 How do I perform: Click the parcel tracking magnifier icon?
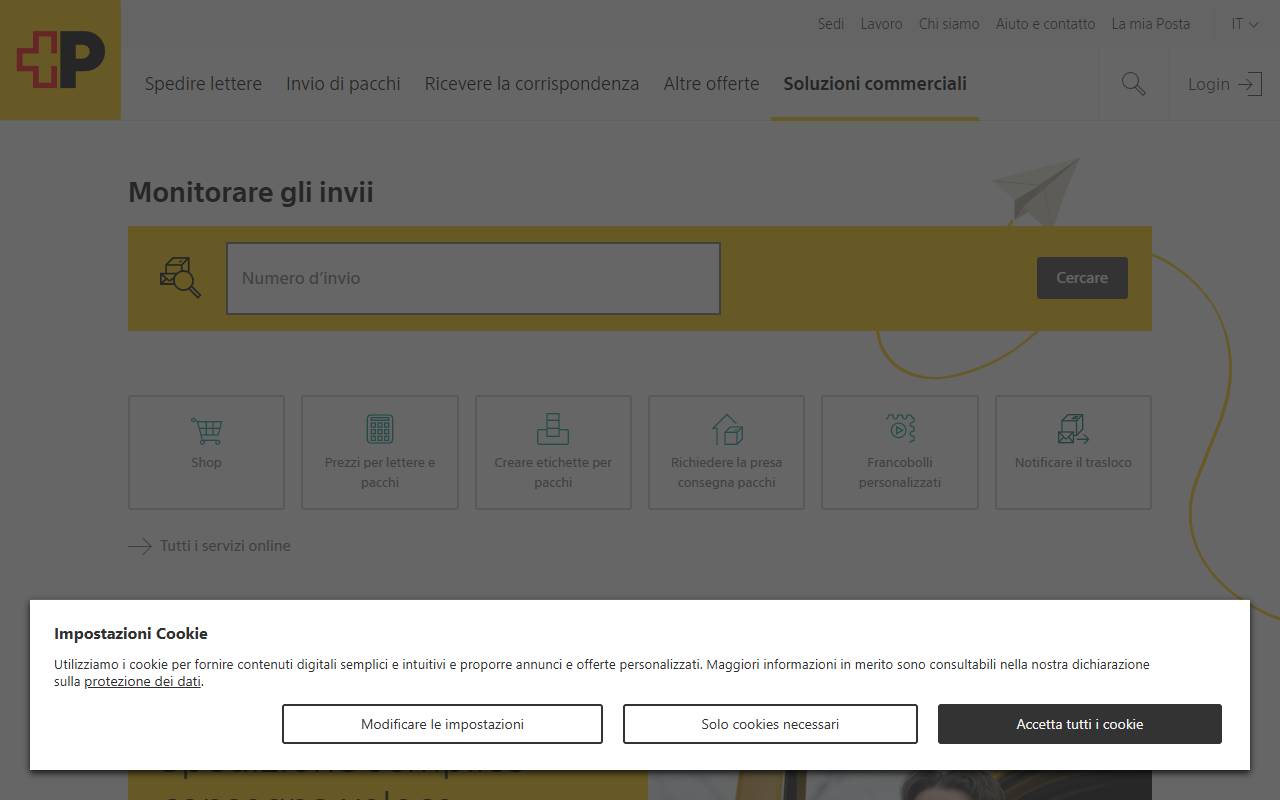[x=181, y=277]
